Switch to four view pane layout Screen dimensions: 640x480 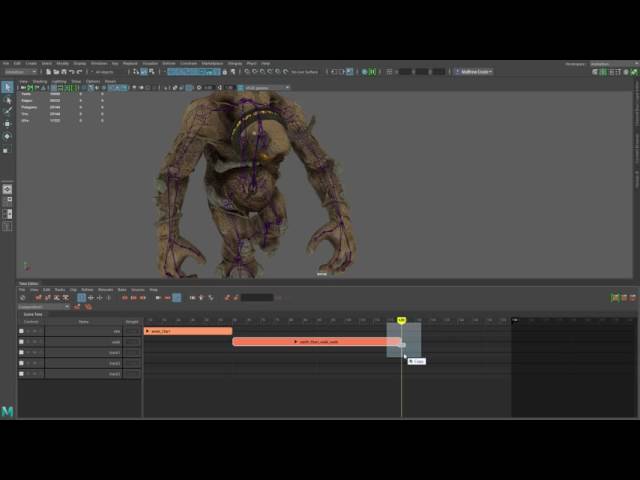7,201
